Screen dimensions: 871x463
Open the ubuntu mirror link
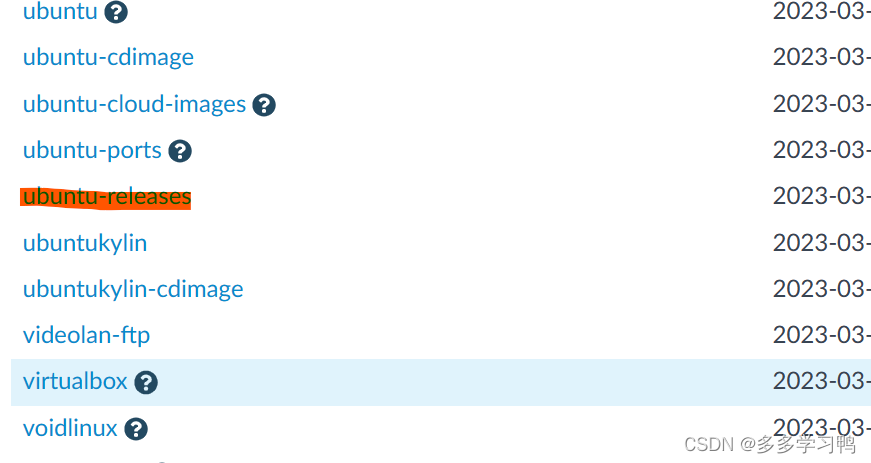click(x=60, y=11)
